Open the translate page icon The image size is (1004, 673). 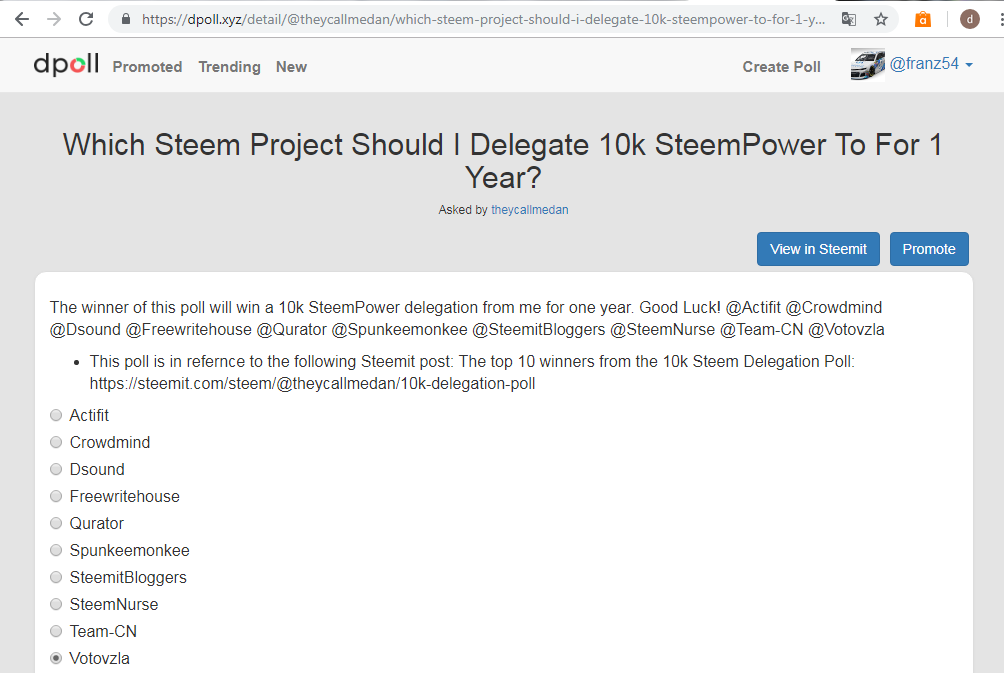click(849, 19)
